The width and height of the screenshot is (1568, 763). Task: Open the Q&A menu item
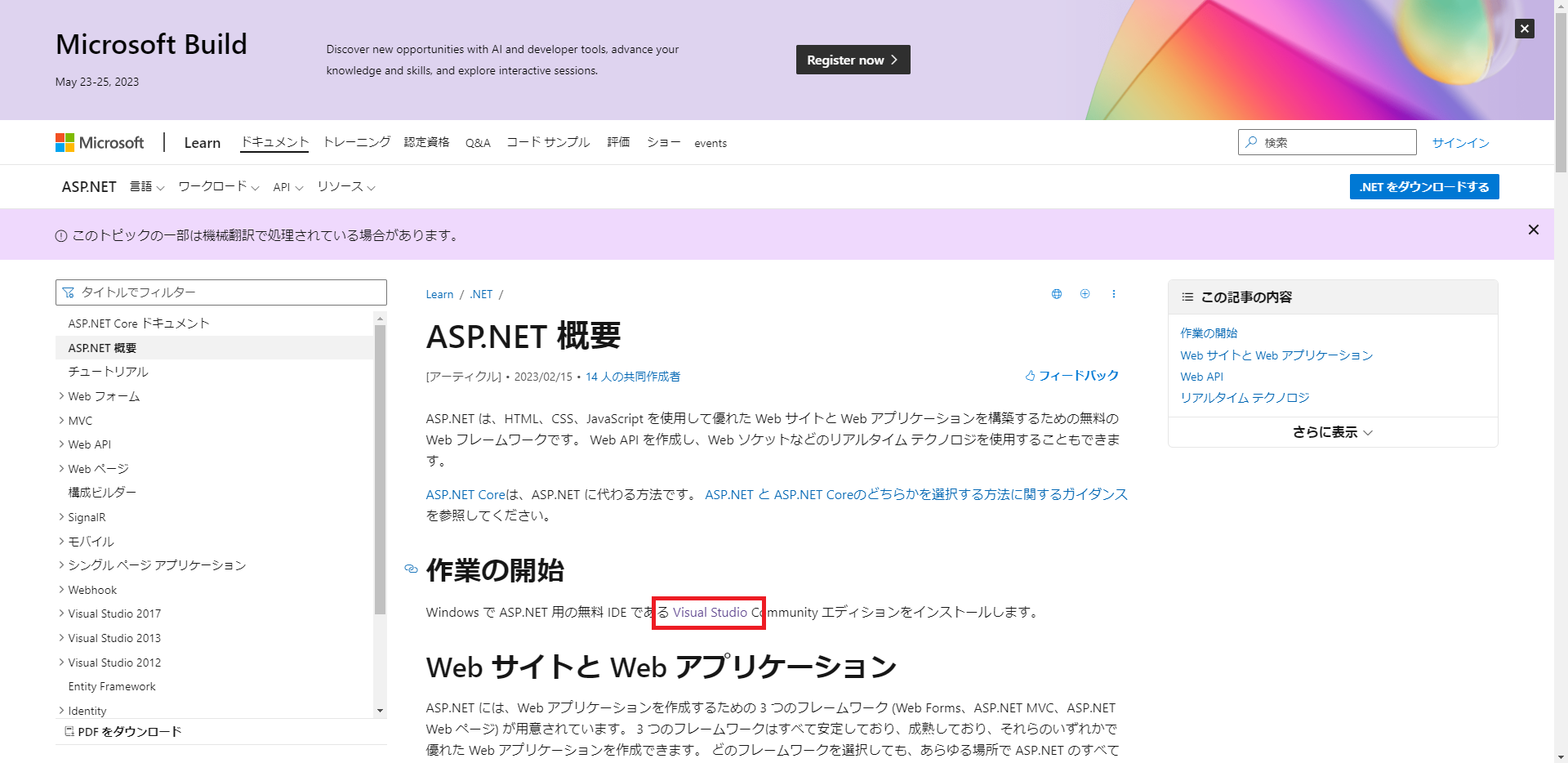[478, 143]
